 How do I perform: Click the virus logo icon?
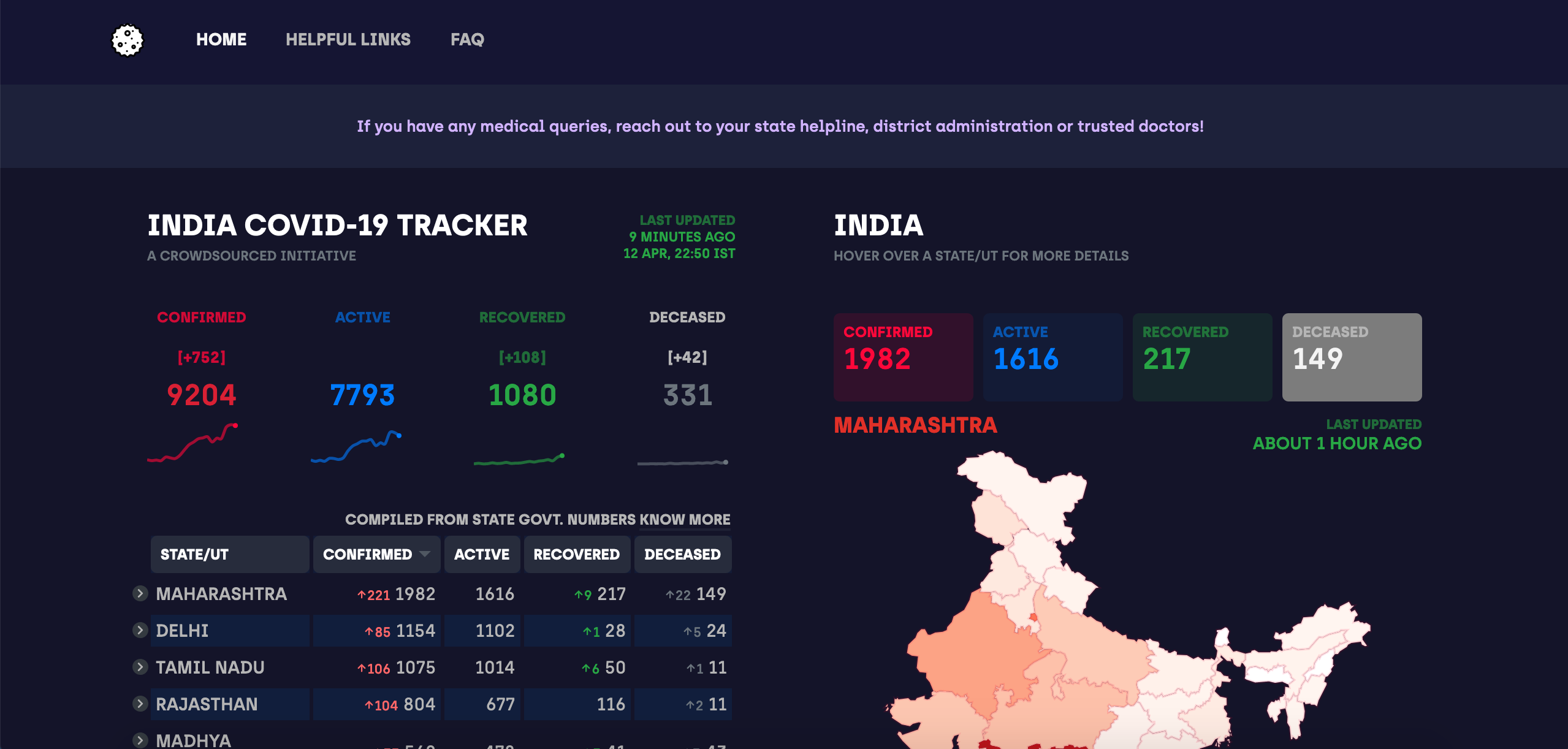coord(127,40)
